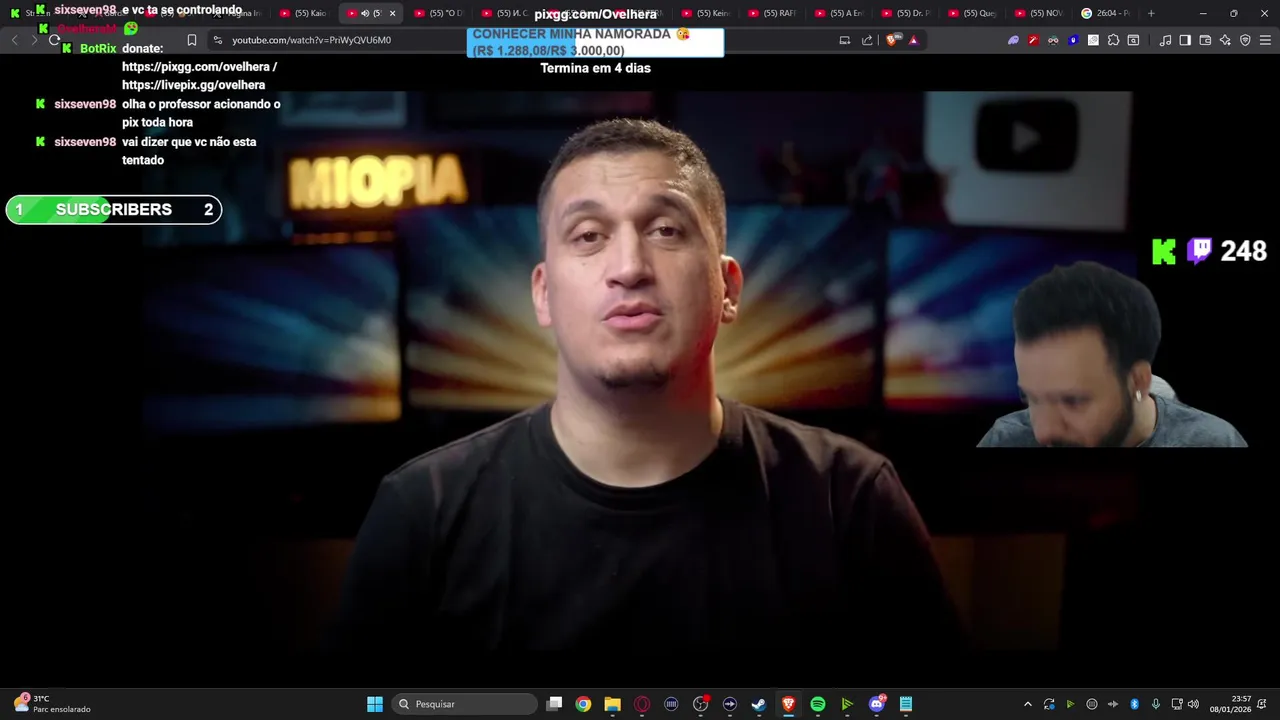Click the YouTube video of the man speaking
The image size is (1280, 720).
tap(640, 370)
